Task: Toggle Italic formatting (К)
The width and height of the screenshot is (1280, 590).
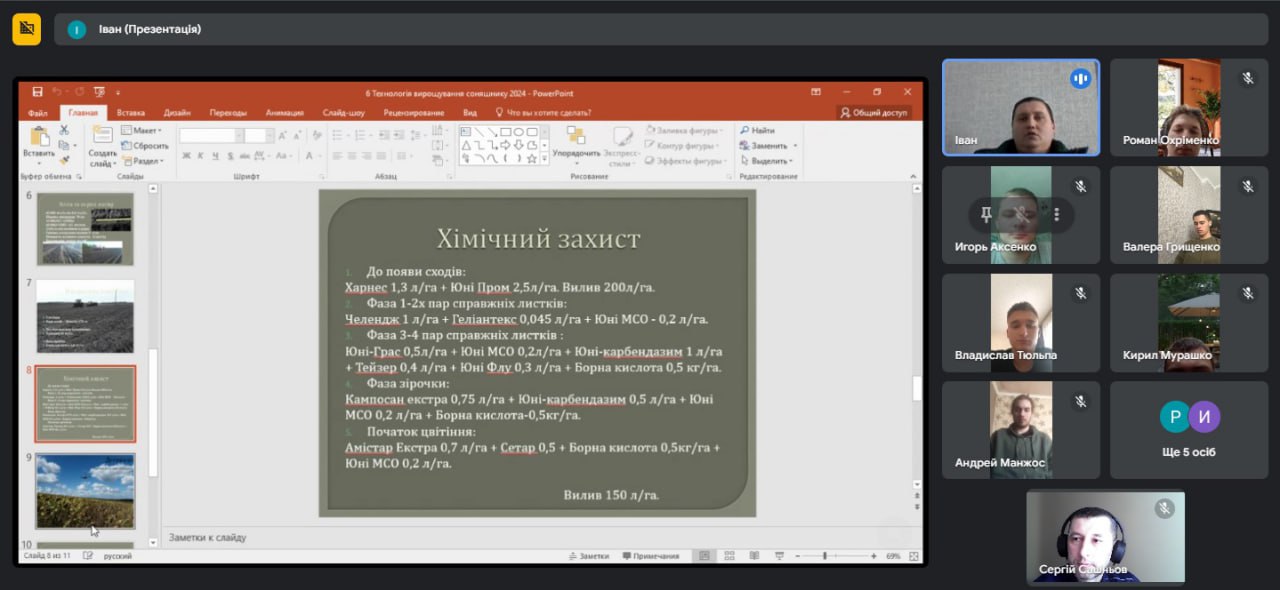Action: click(200, 156)
